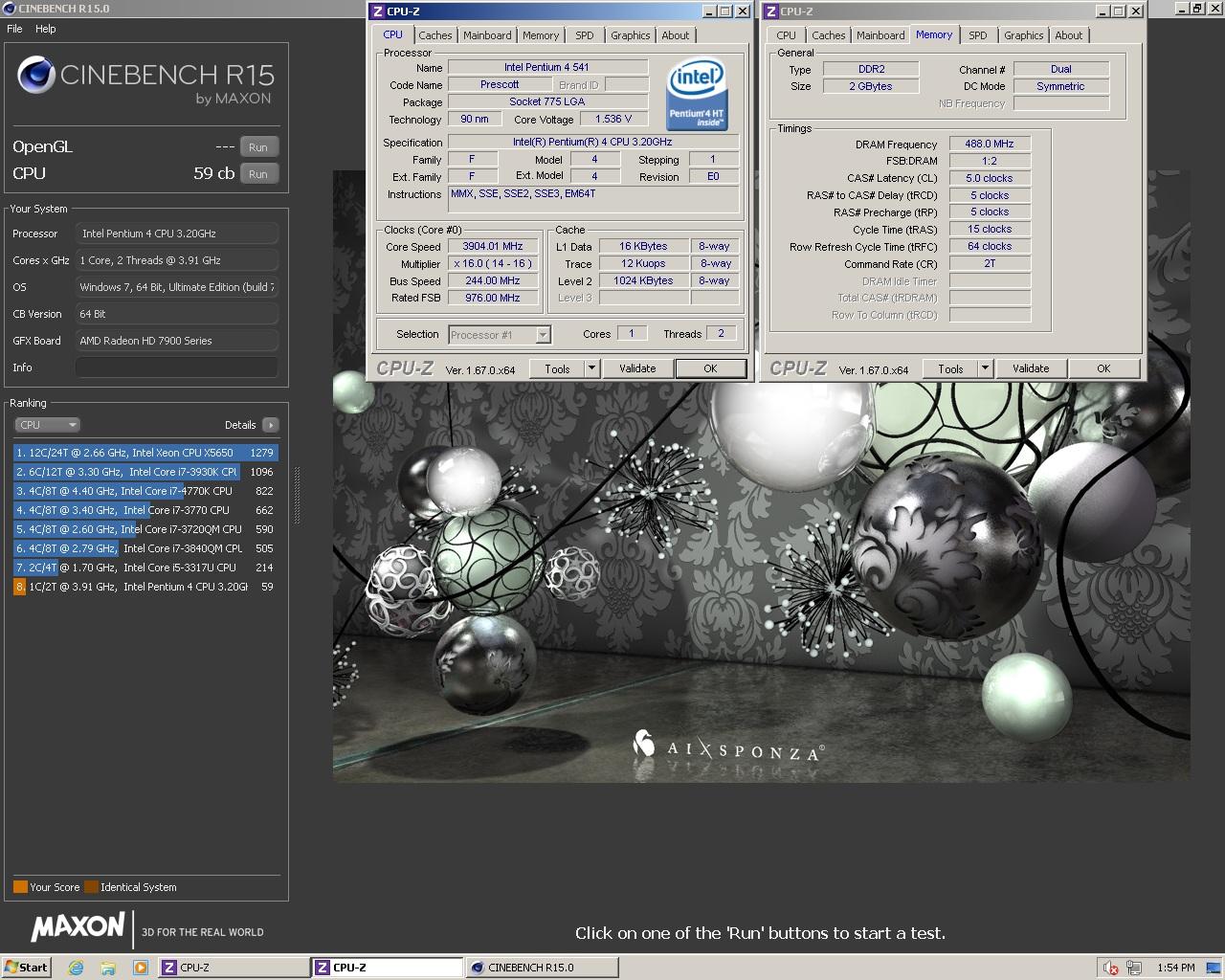This screenshot has height=980, width=1225.
Task: Select ranking row Intel Core i7-4770K
Action: click(145, 491)
